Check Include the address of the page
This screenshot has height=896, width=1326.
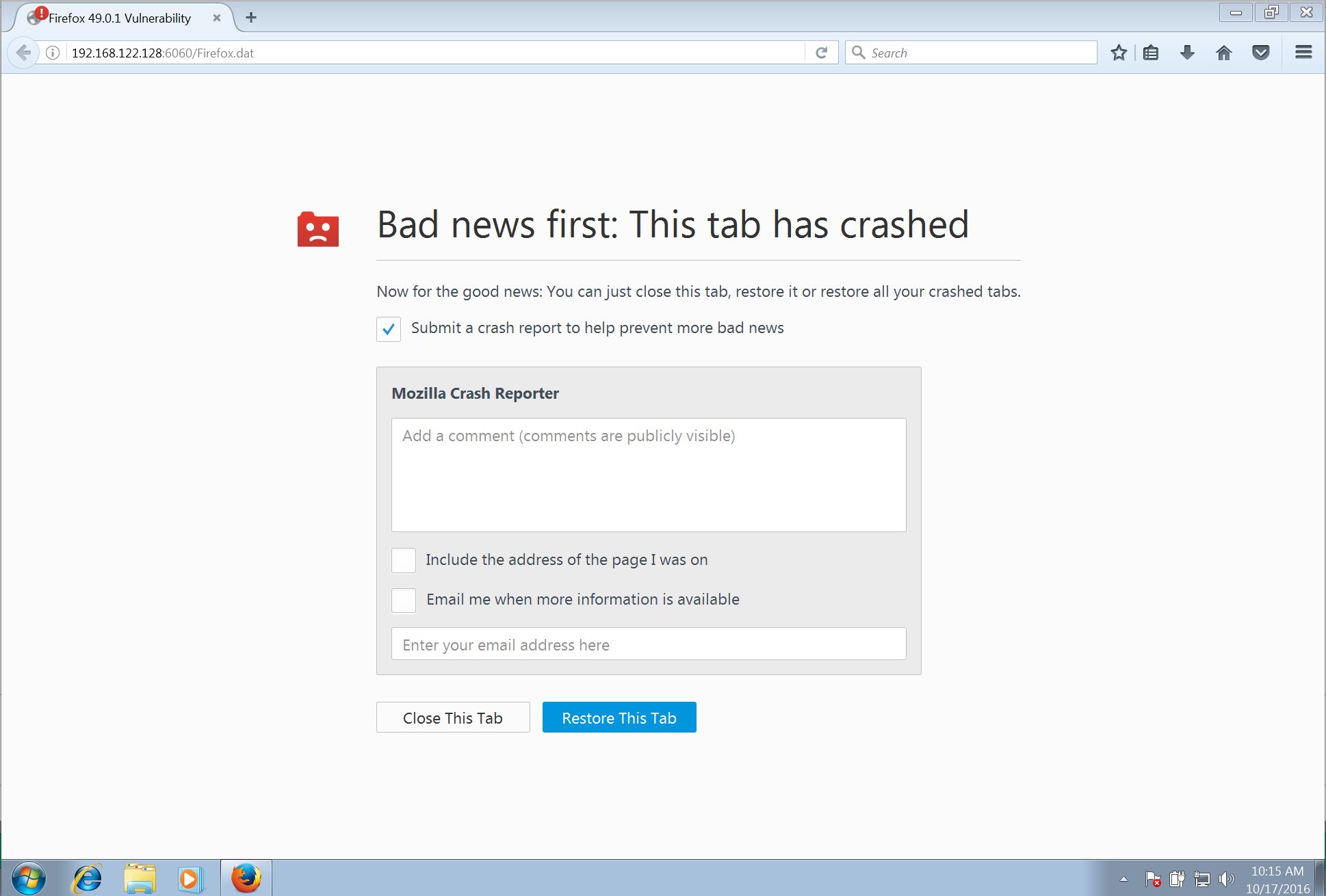[x=404, y=560]
